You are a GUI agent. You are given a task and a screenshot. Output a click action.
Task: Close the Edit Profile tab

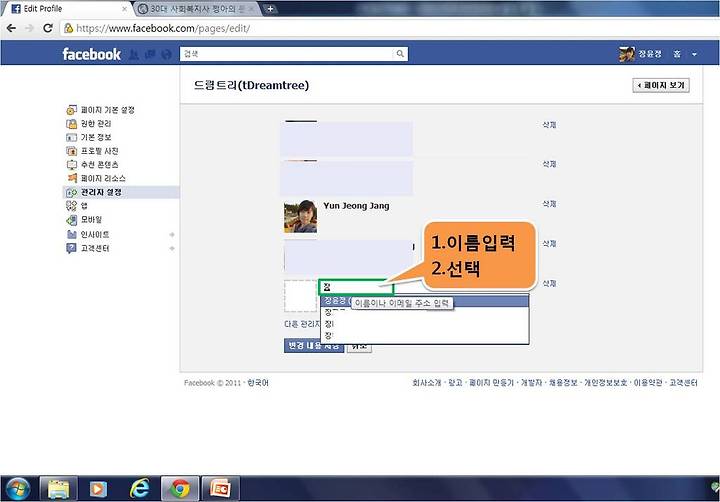click(x=124, y=9)
